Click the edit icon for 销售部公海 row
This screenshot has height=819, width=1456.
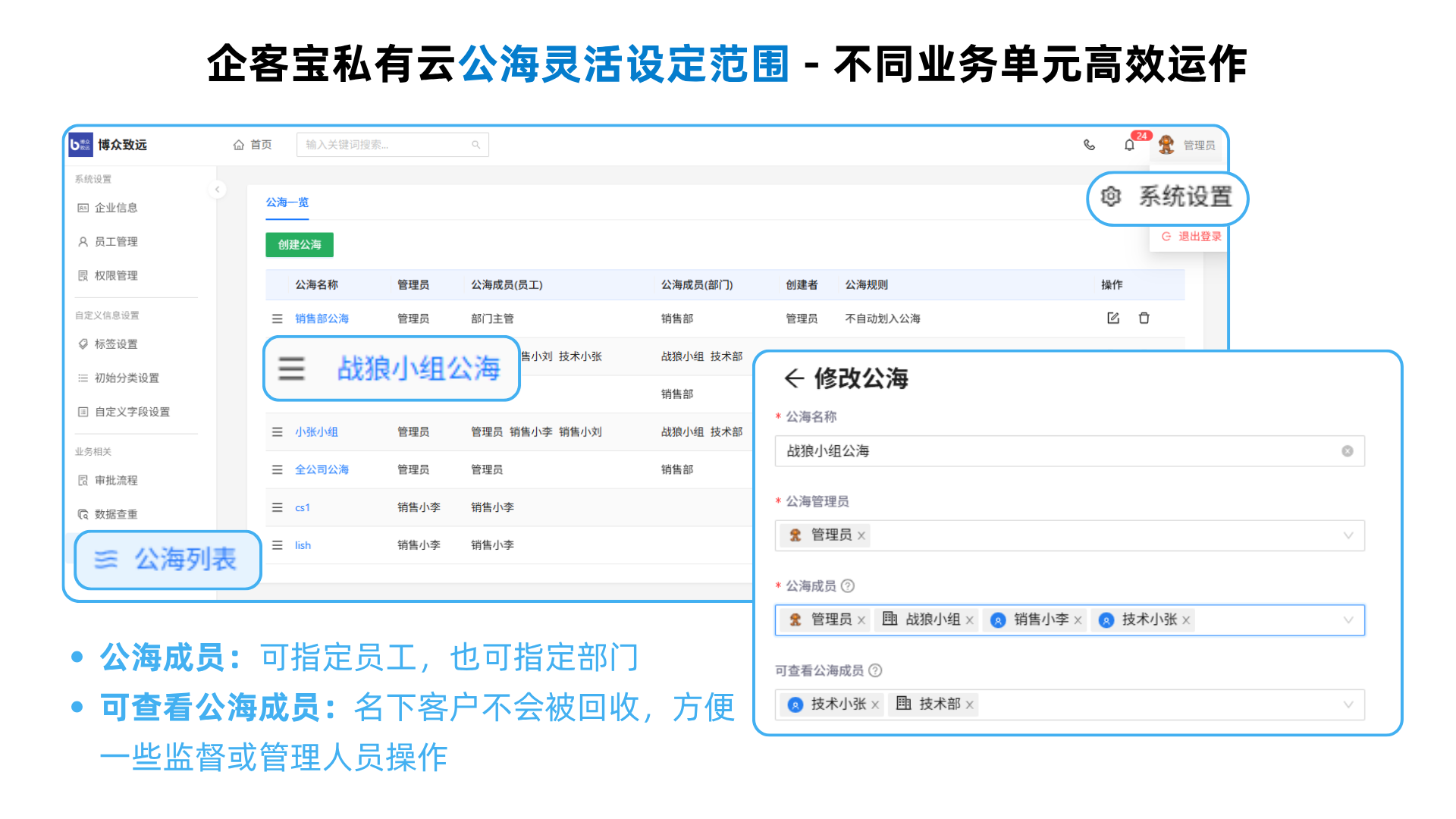(1112, 318)
